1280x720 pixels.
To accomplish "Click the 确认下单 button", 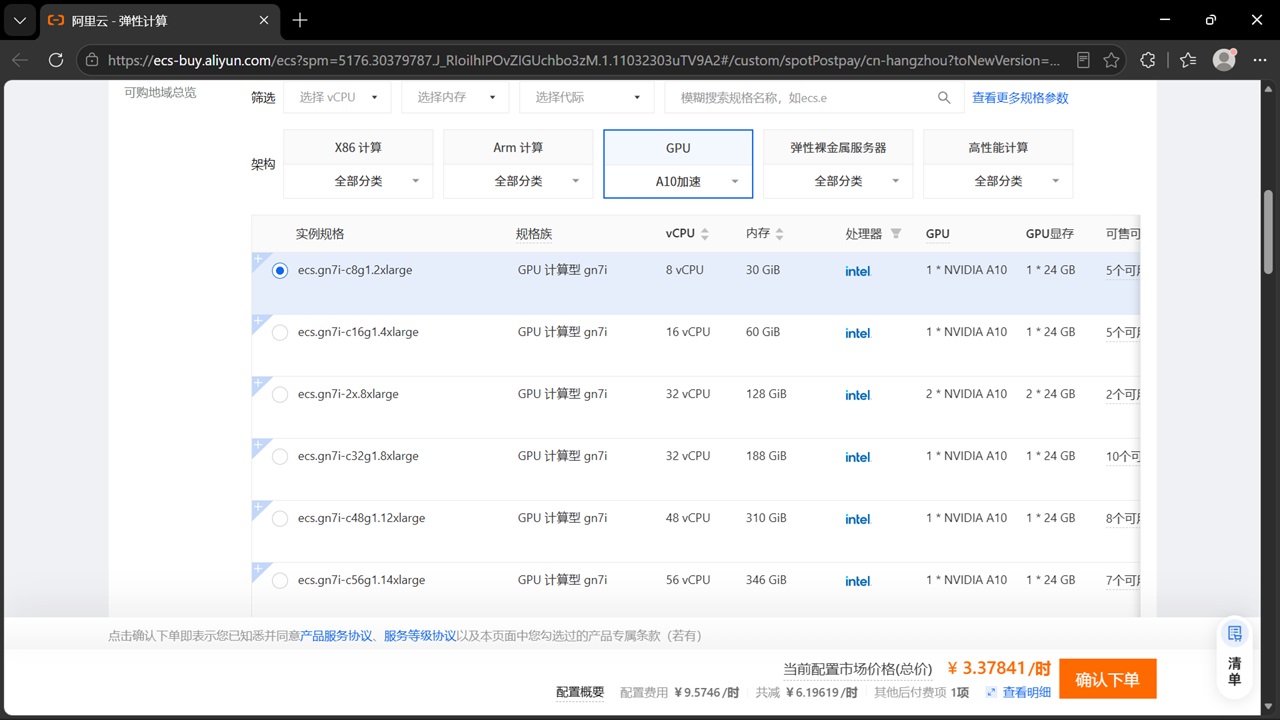I will tap(1107, 680).
